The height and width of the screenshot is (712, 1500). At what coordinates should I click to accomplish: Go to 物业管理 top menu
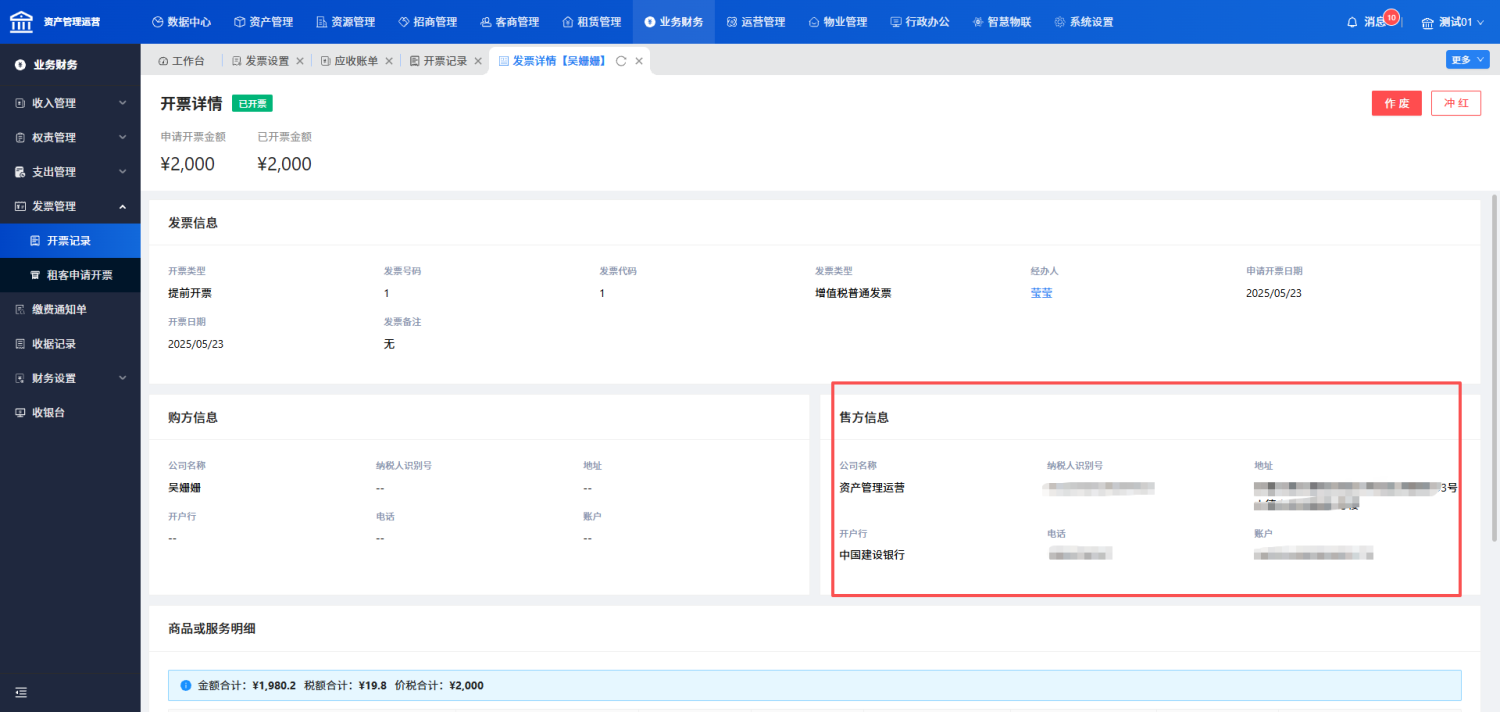click(x=838, y=22)
